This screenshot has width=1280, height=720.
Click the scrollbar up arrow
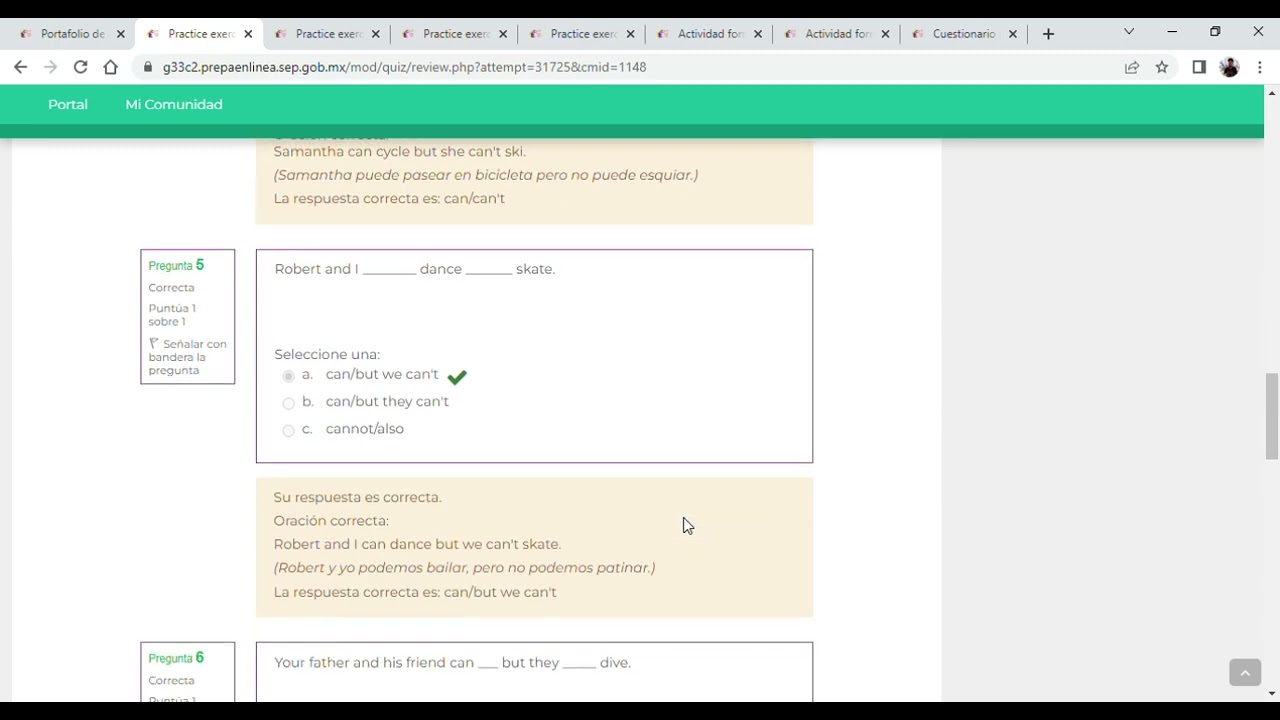click(1271, 93)
